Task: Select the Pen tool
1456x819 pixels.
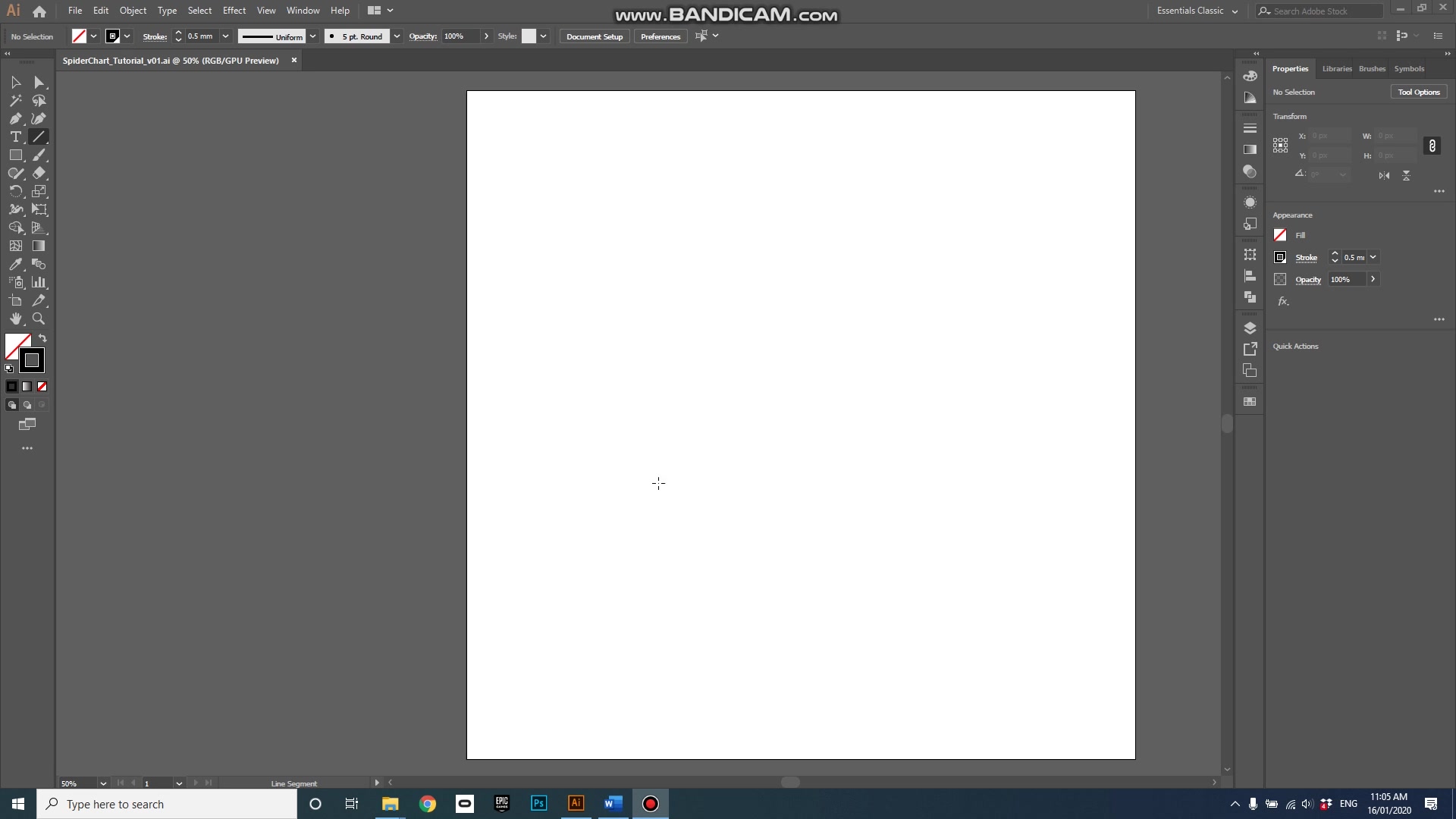Action: (16, 118)
